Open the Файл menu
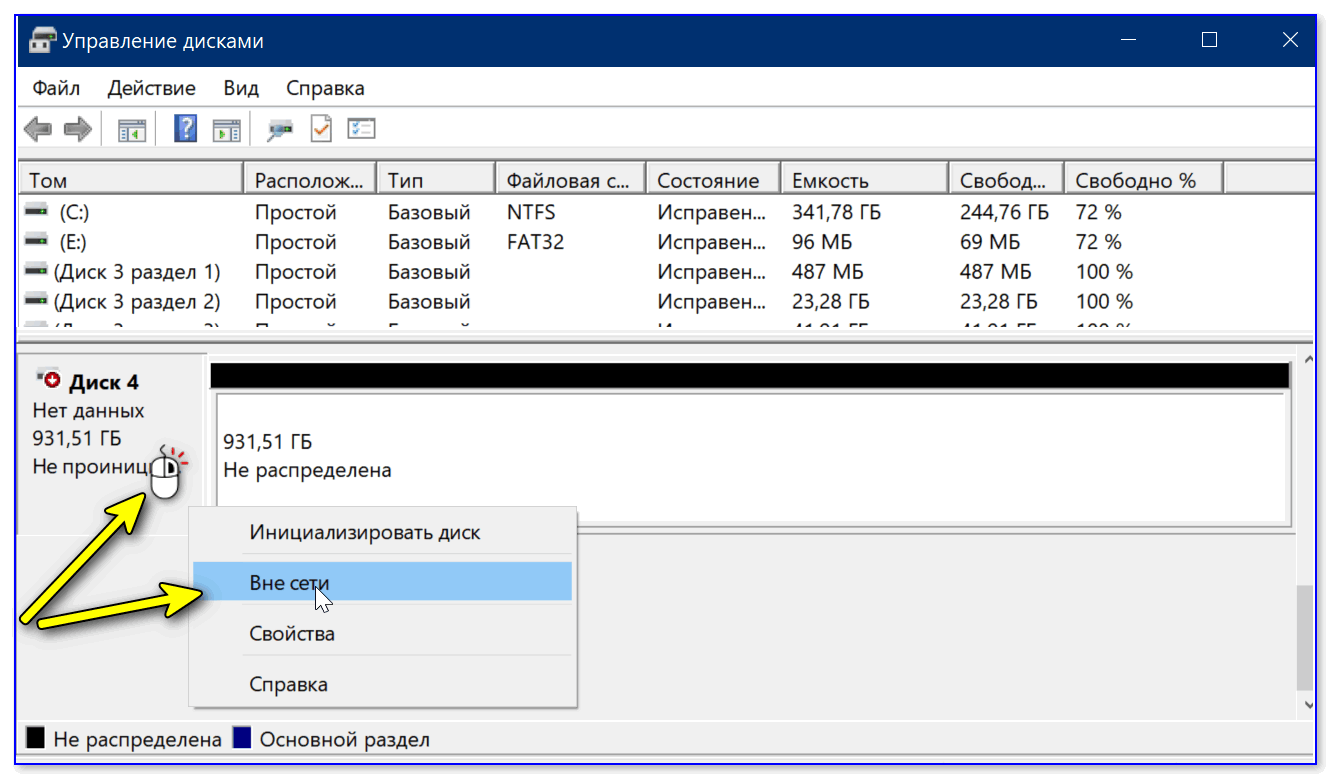 (56, 88)
